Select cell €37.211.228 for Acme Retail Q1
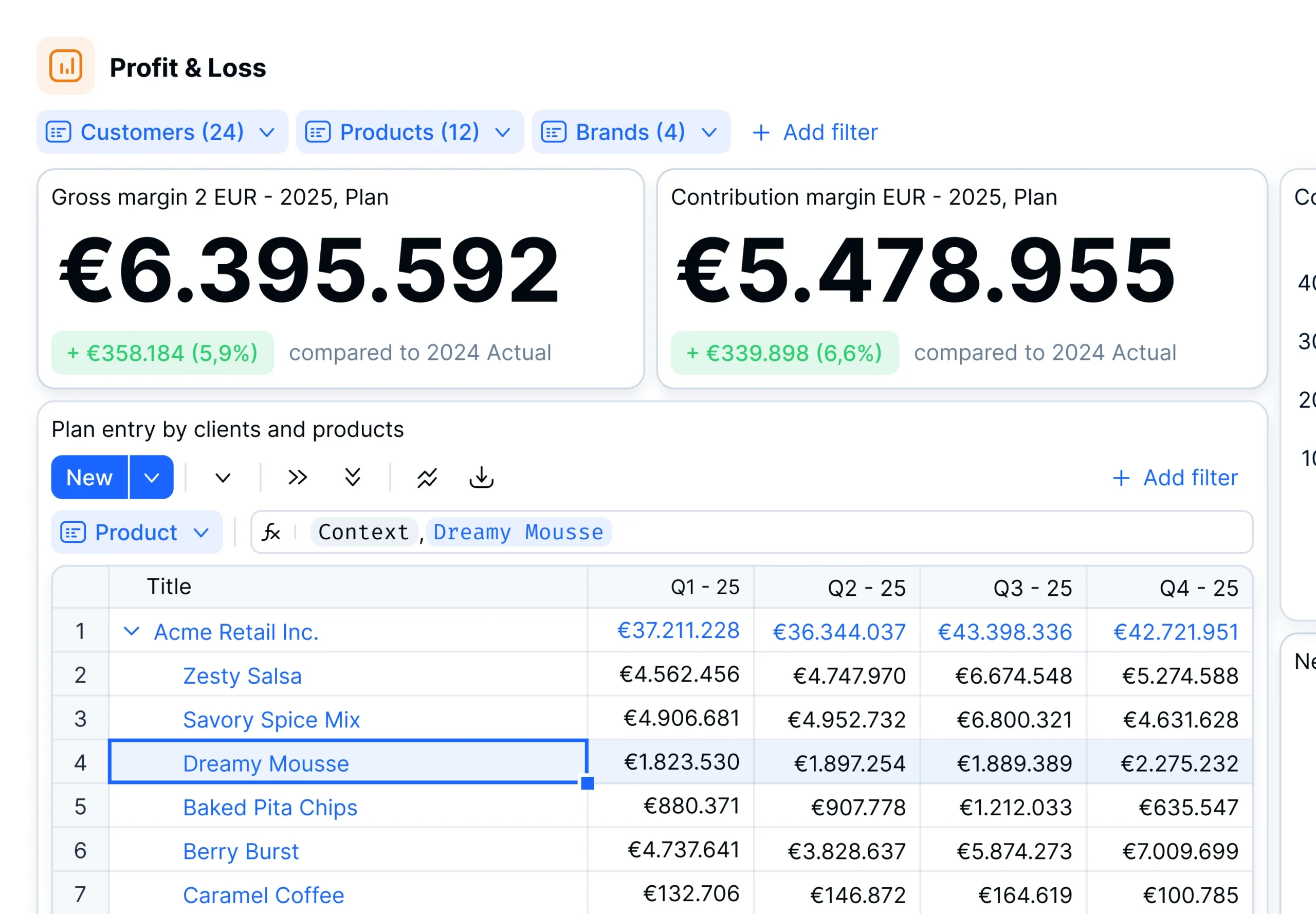This screenshot has height=914, width=1316. [671, 630]
